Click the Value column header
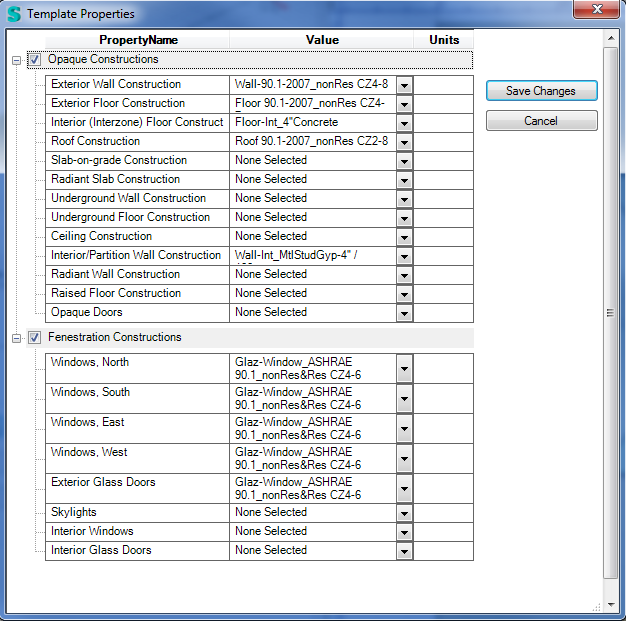 (322, 40)
